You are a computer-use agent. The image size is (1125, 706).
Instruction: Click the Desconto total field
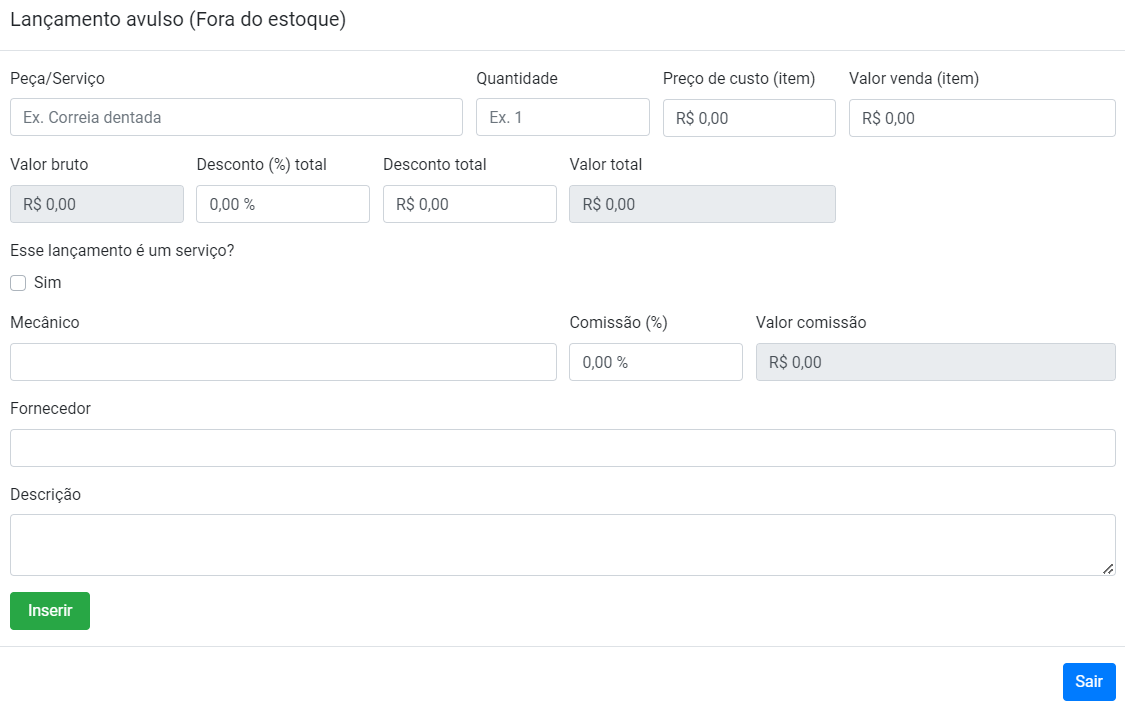[469, 204]
